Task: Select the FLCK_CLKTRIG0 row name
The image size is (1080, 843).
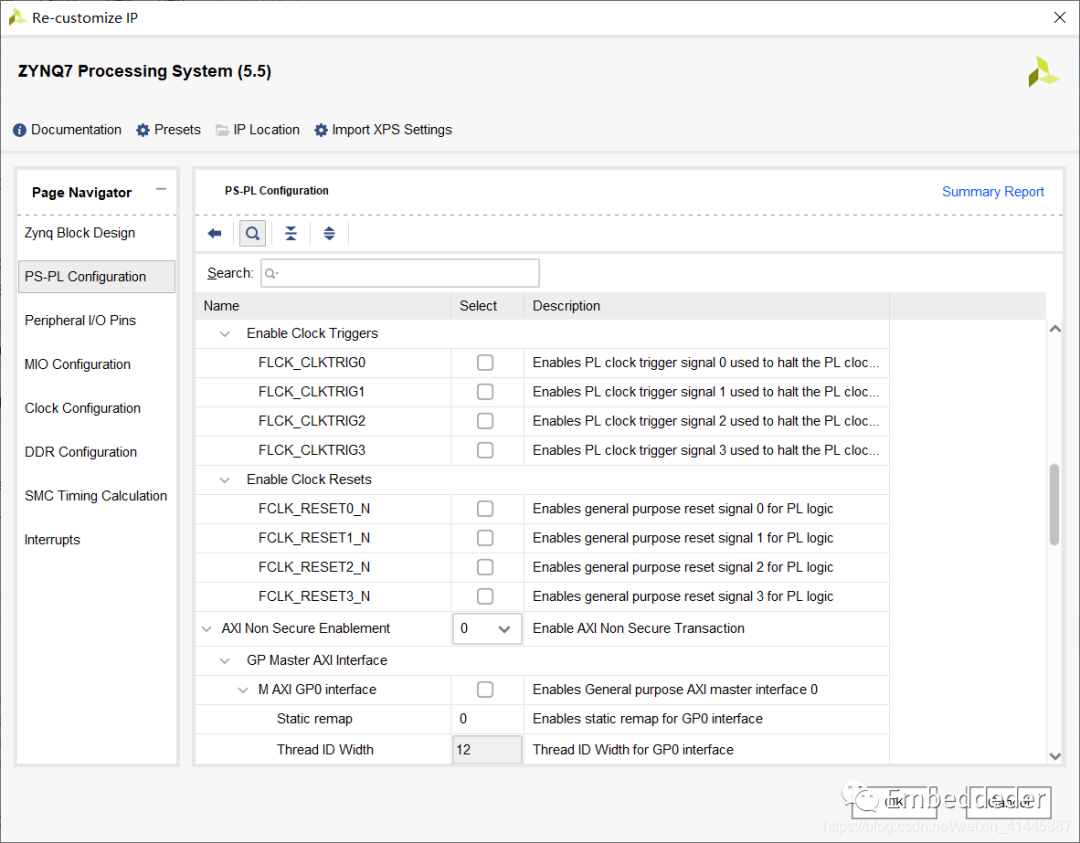Action: coord(312,362)
